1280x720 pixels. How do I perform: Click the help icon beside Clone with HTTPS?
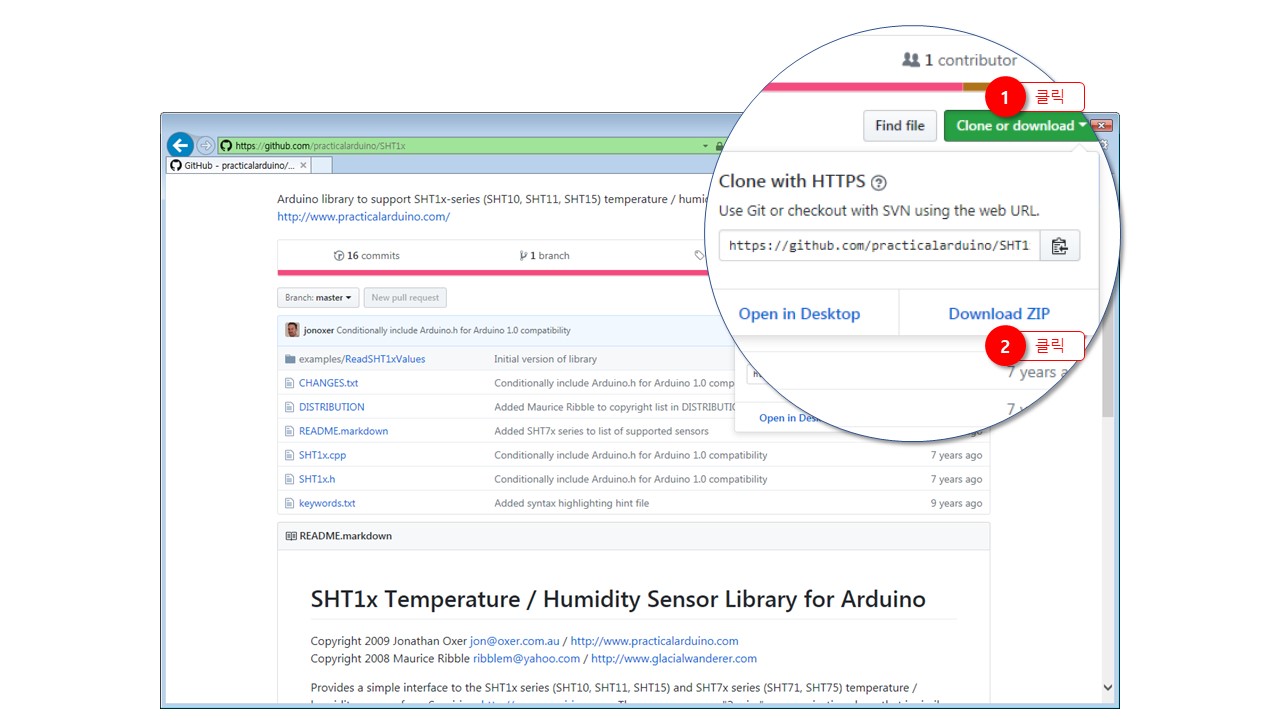click(878, 183)
